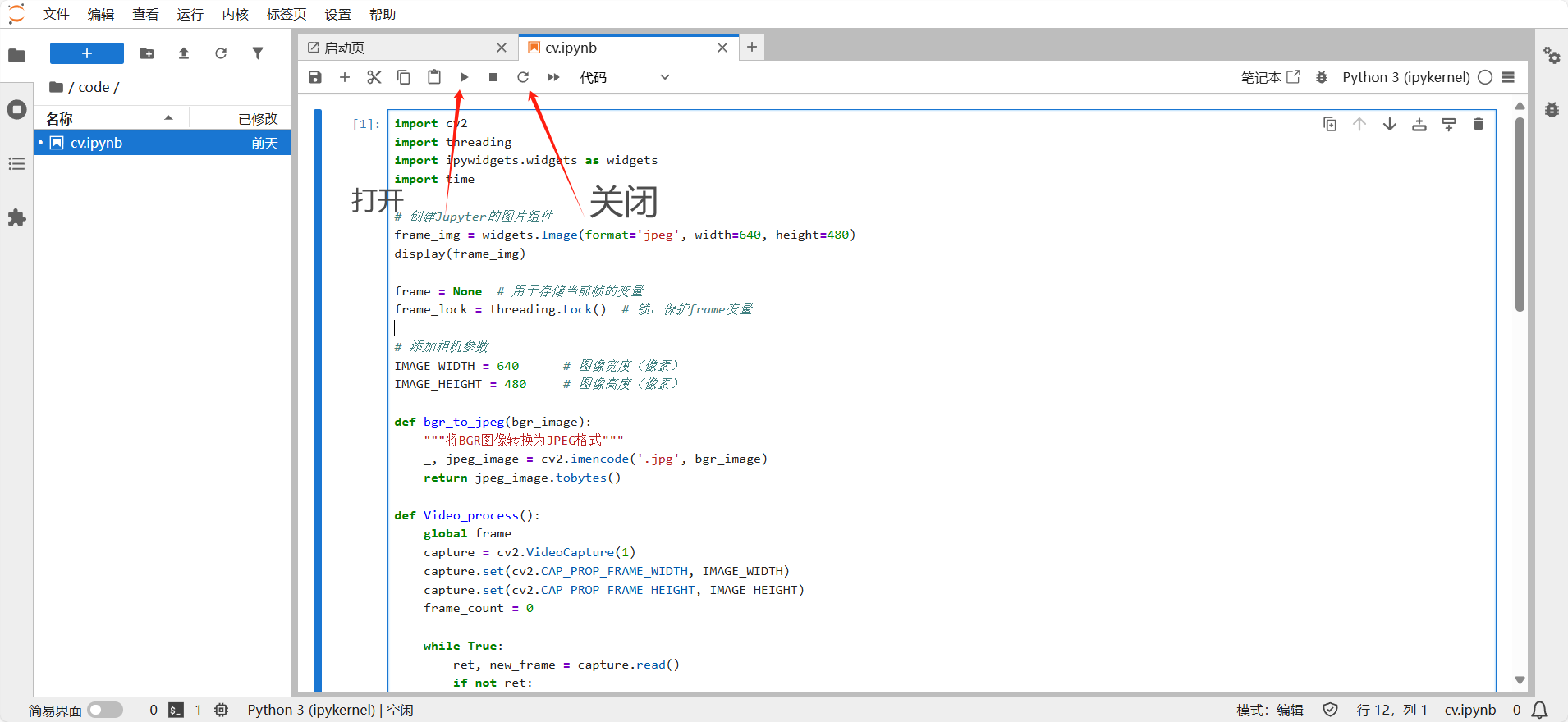Open the 设置 menu
This screenshot has width=1568, height=722.
click(x=337, y=14)
